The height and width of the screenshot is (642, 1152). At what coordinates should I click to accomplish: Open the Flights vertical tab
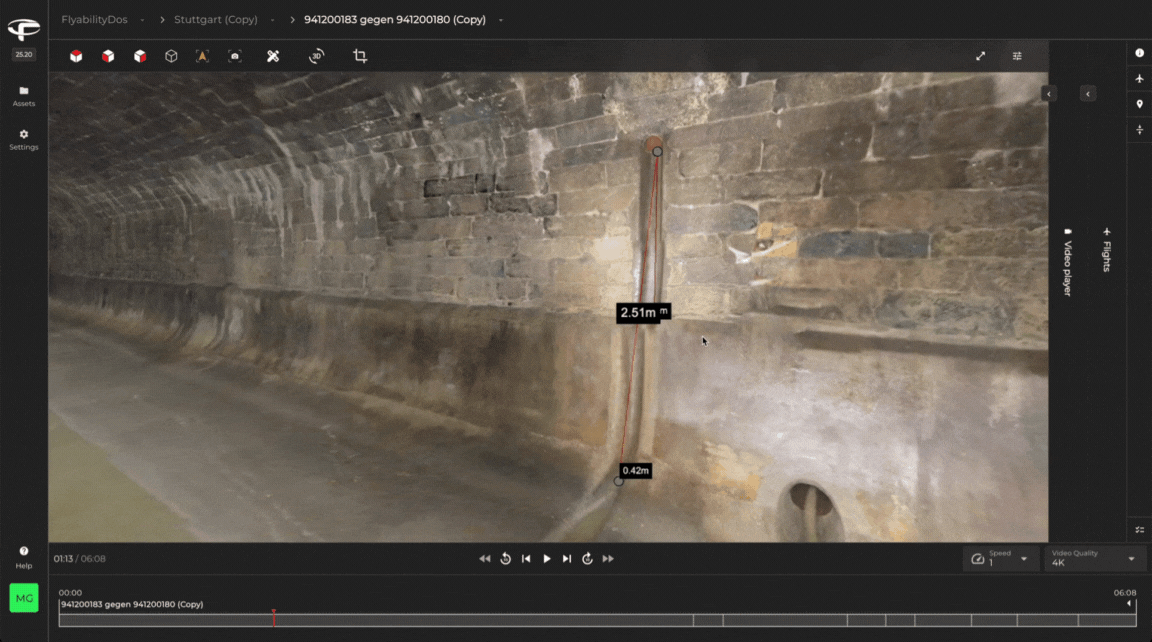pyautogui.click(x=1107, y=249)
